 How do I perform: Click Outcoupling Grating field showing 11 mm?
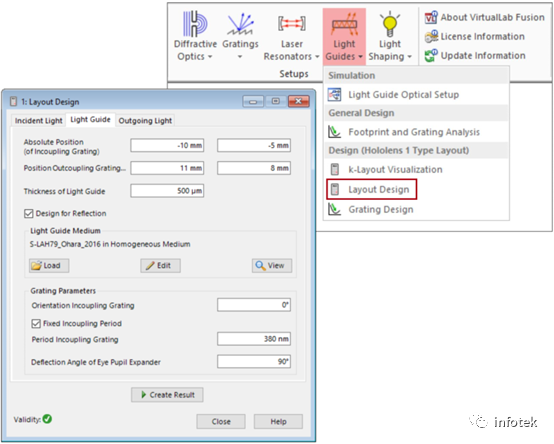click(x=167, y=168)
